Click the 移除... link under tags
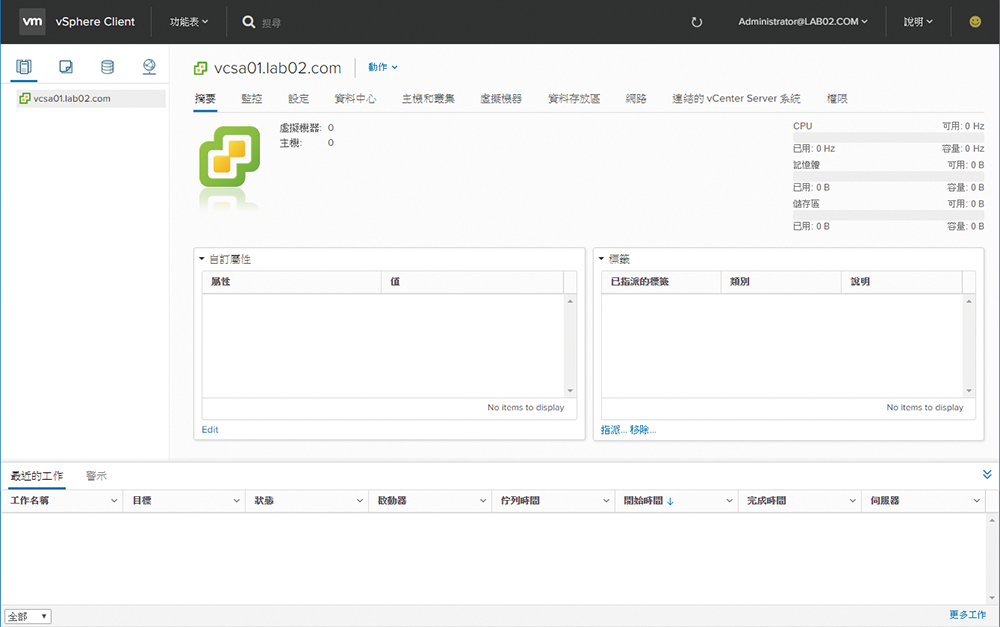Image resolution: width=1000 pixels, height=627 pixels. click(x=643, y=430)
